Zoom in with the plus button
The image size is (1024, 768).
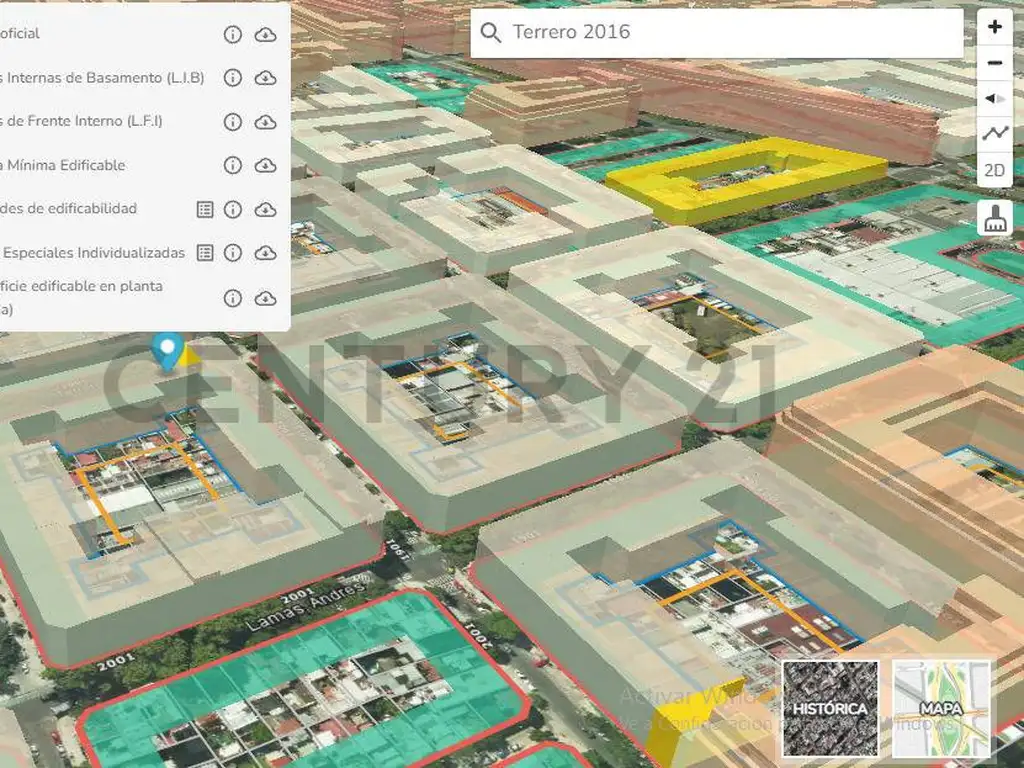pos(994,27)
